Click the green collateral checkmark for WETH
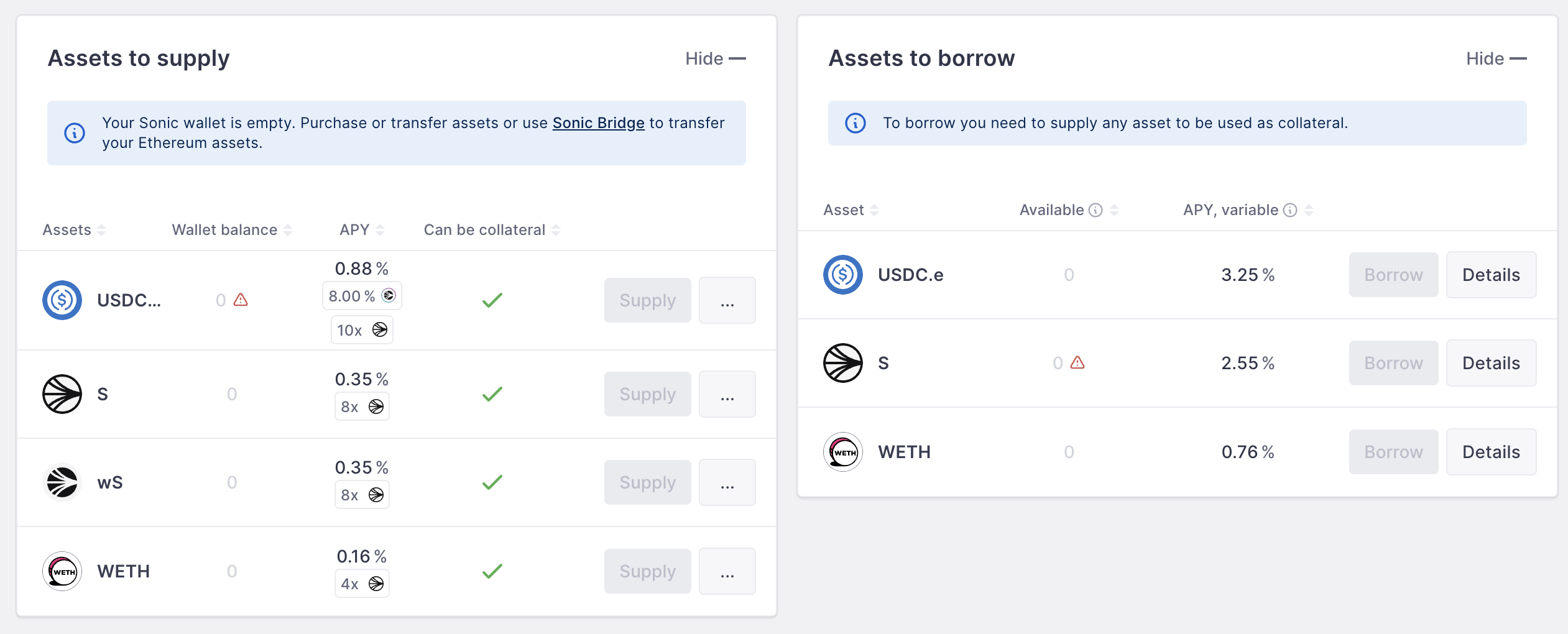The width and height of the screenshot is (1568, 634). pos(492,571)
